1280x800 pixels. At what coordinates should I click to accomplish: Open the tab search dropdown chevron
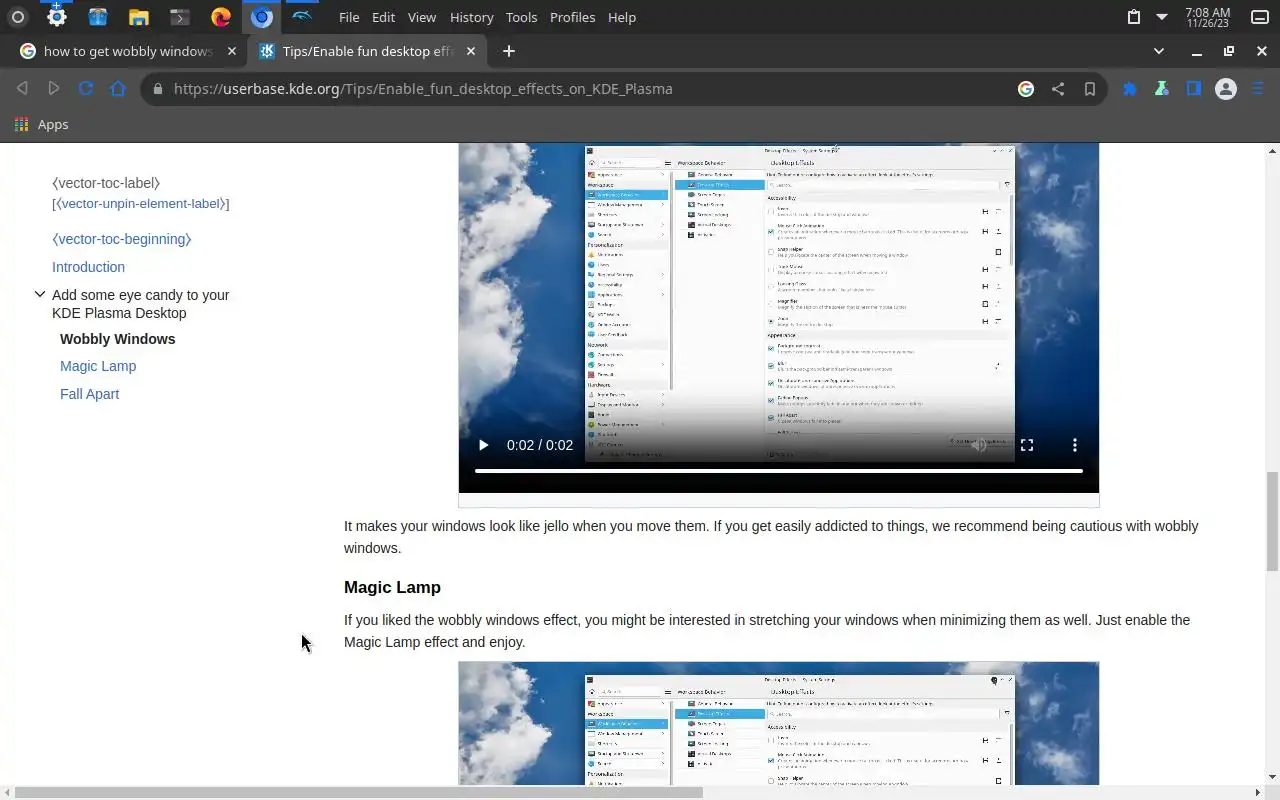(x=1159, y=51)
